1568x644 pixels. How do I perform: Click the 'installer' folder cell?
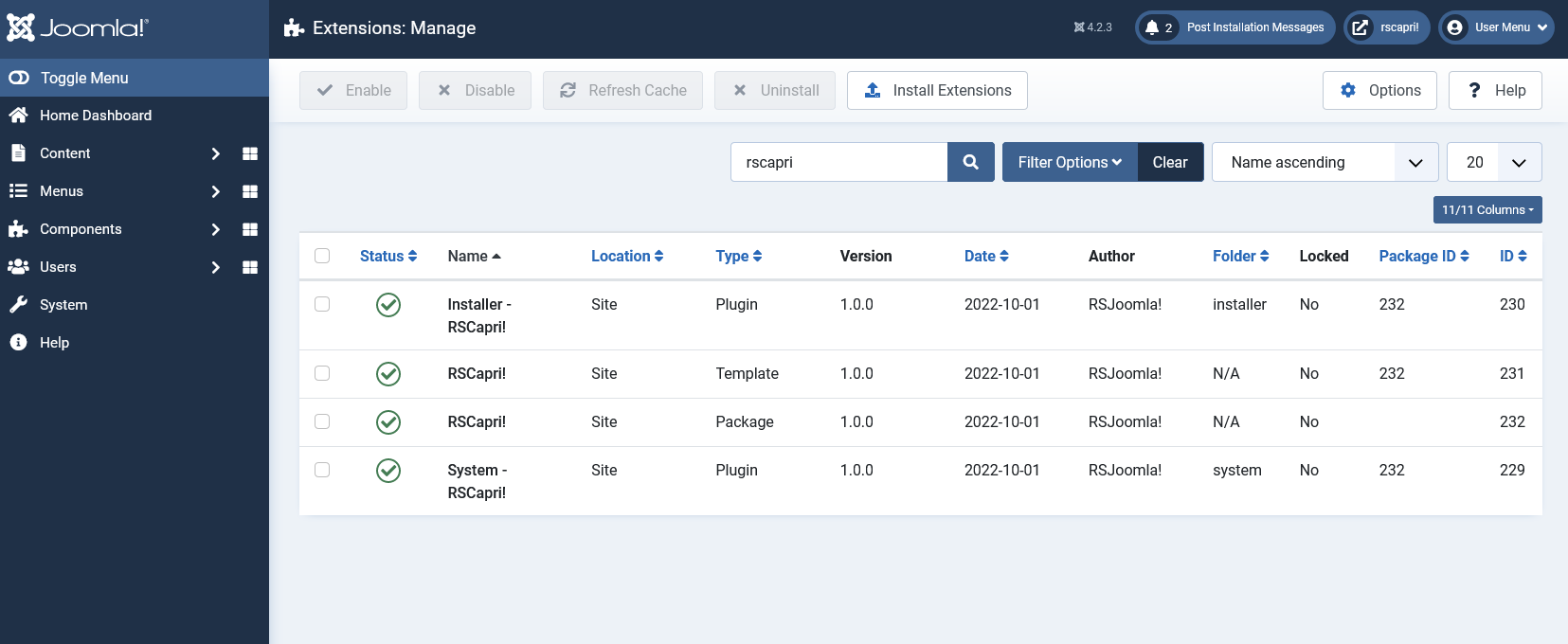pos(1239,304)
